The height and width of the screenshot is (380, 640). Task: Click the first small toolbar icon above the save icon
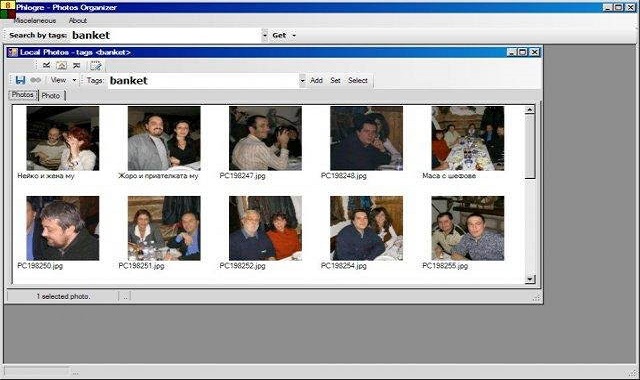pos(47,65)
